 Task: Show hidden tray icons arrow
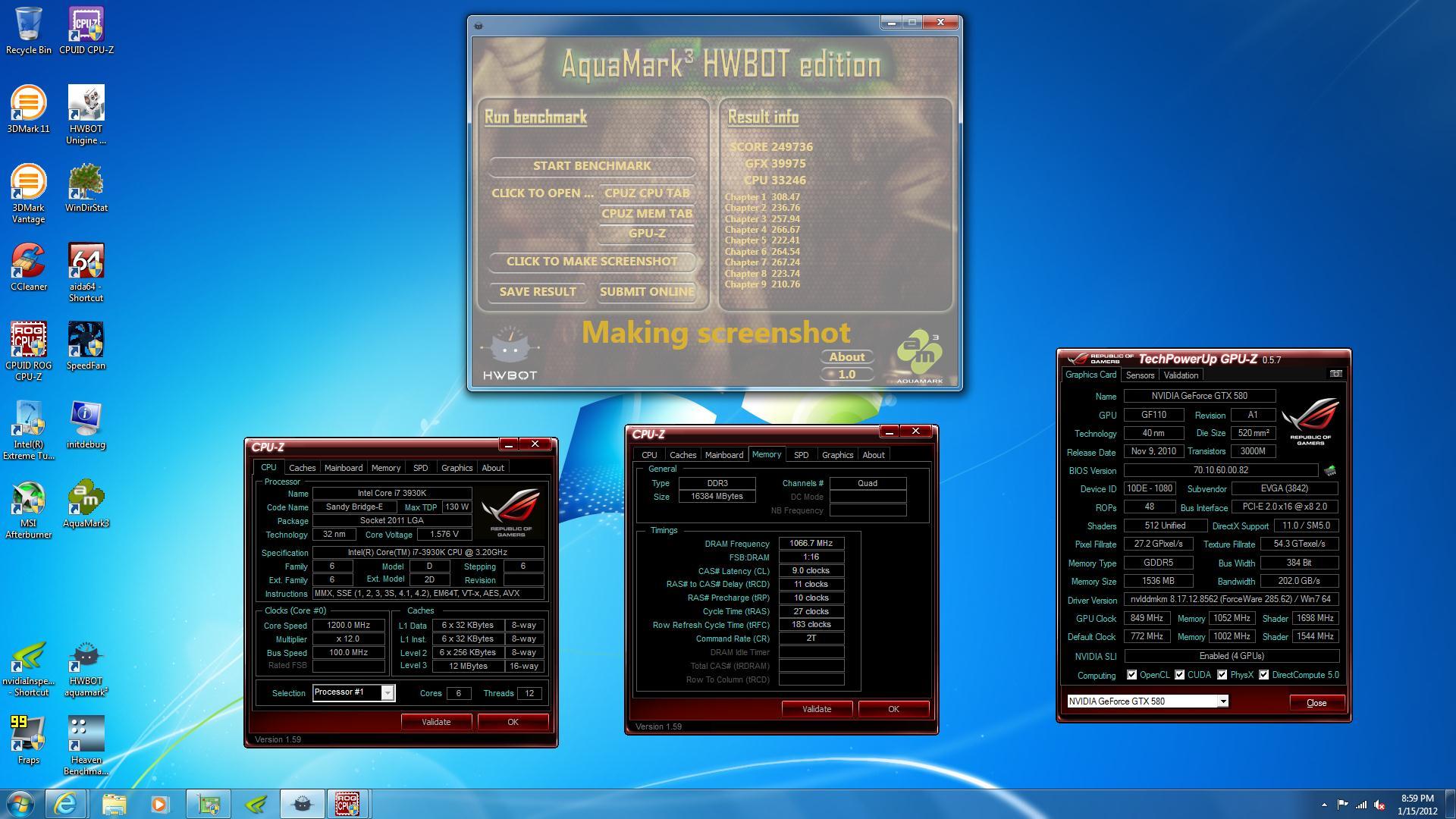pos(1324,805)
